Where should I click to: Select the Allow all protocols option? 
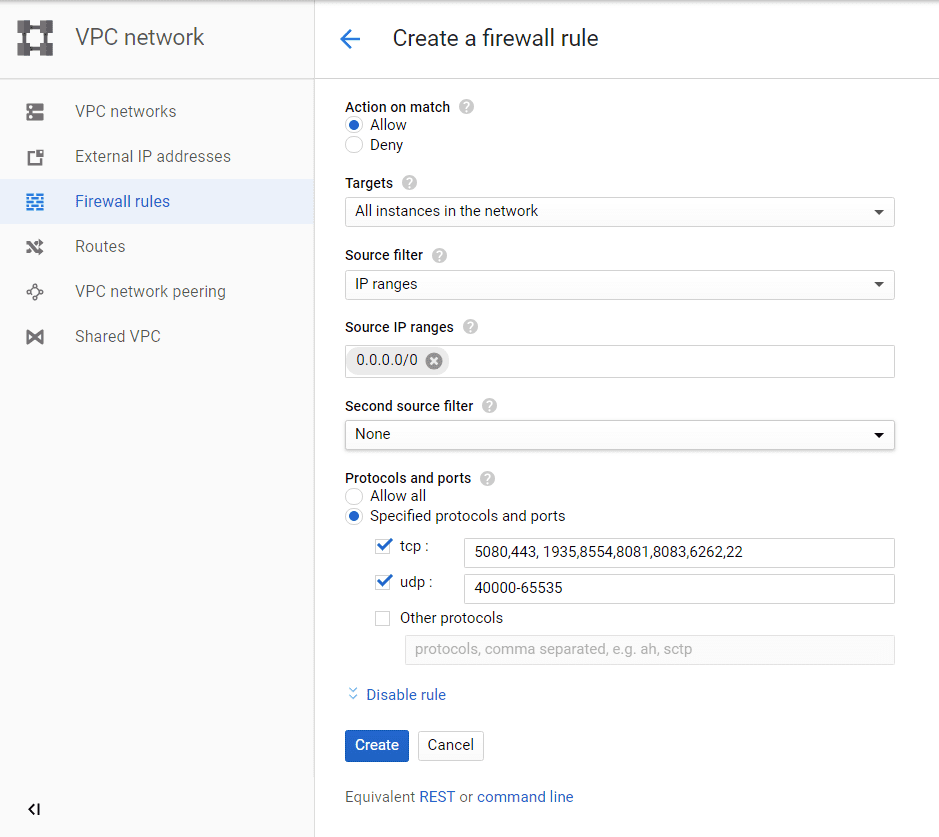(354, 496)
